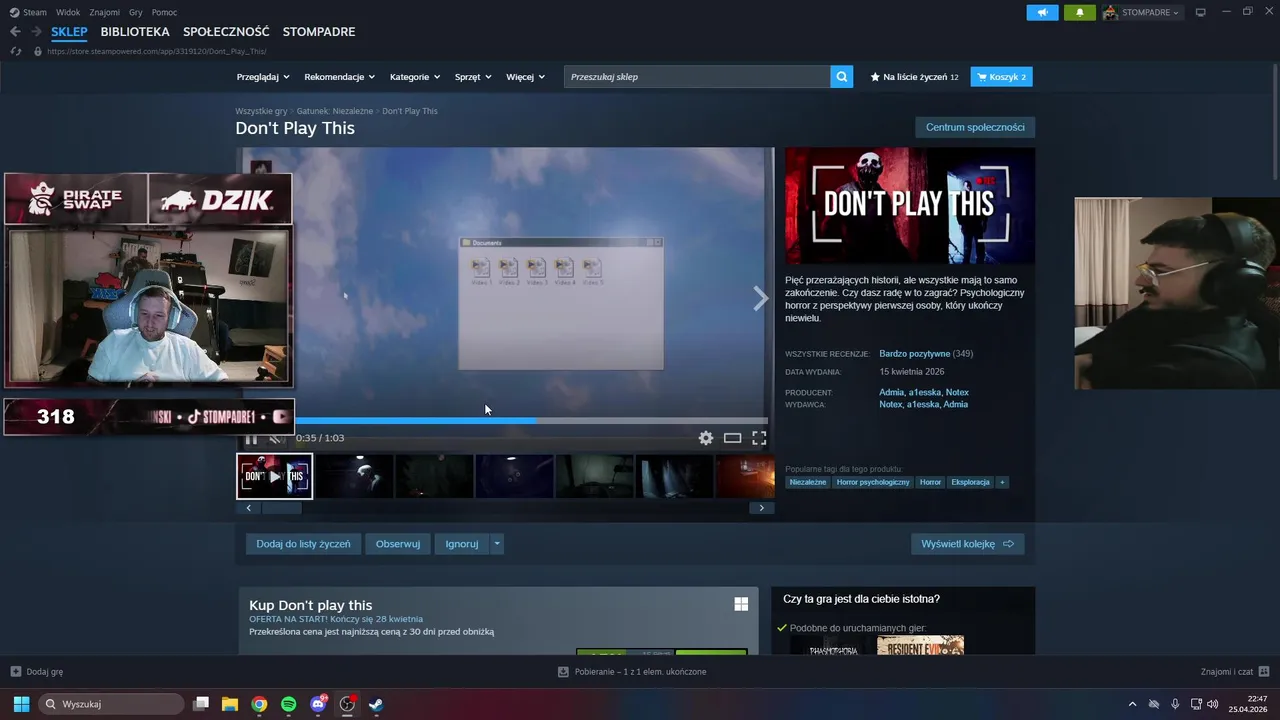
Task: Open Na liście życzeń wishlist
Action: click(914, 77)
